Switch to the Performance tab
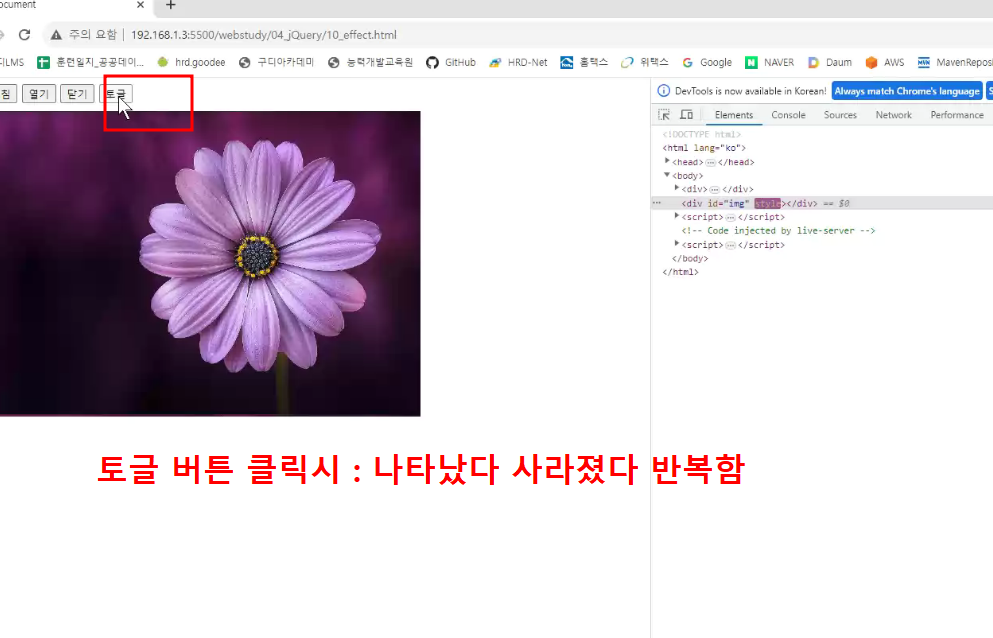Screen dimensions: 993x638 coord(957,115)
